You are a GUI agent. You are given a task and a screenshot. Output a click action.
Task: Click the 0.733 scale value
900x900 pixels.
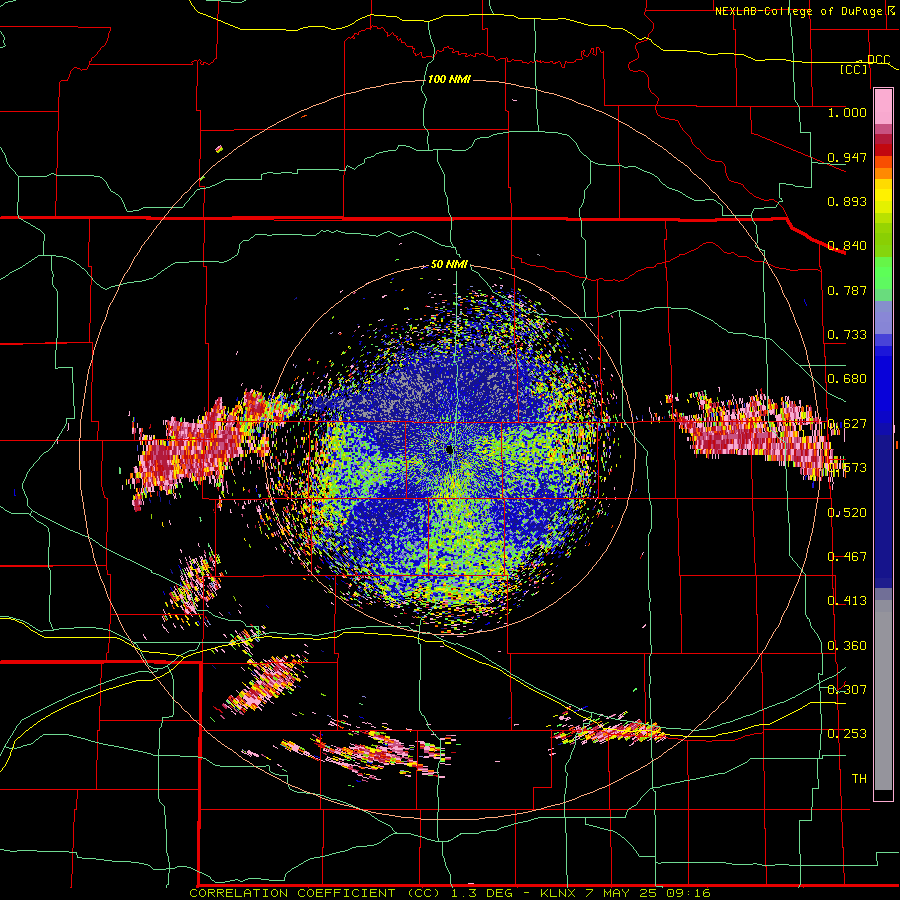click(847, 335)
